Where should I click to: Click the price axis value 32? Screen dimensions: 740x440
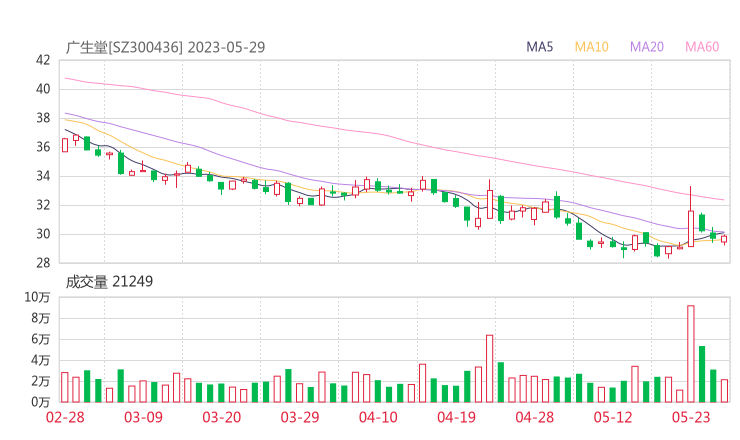pos(43,205)
